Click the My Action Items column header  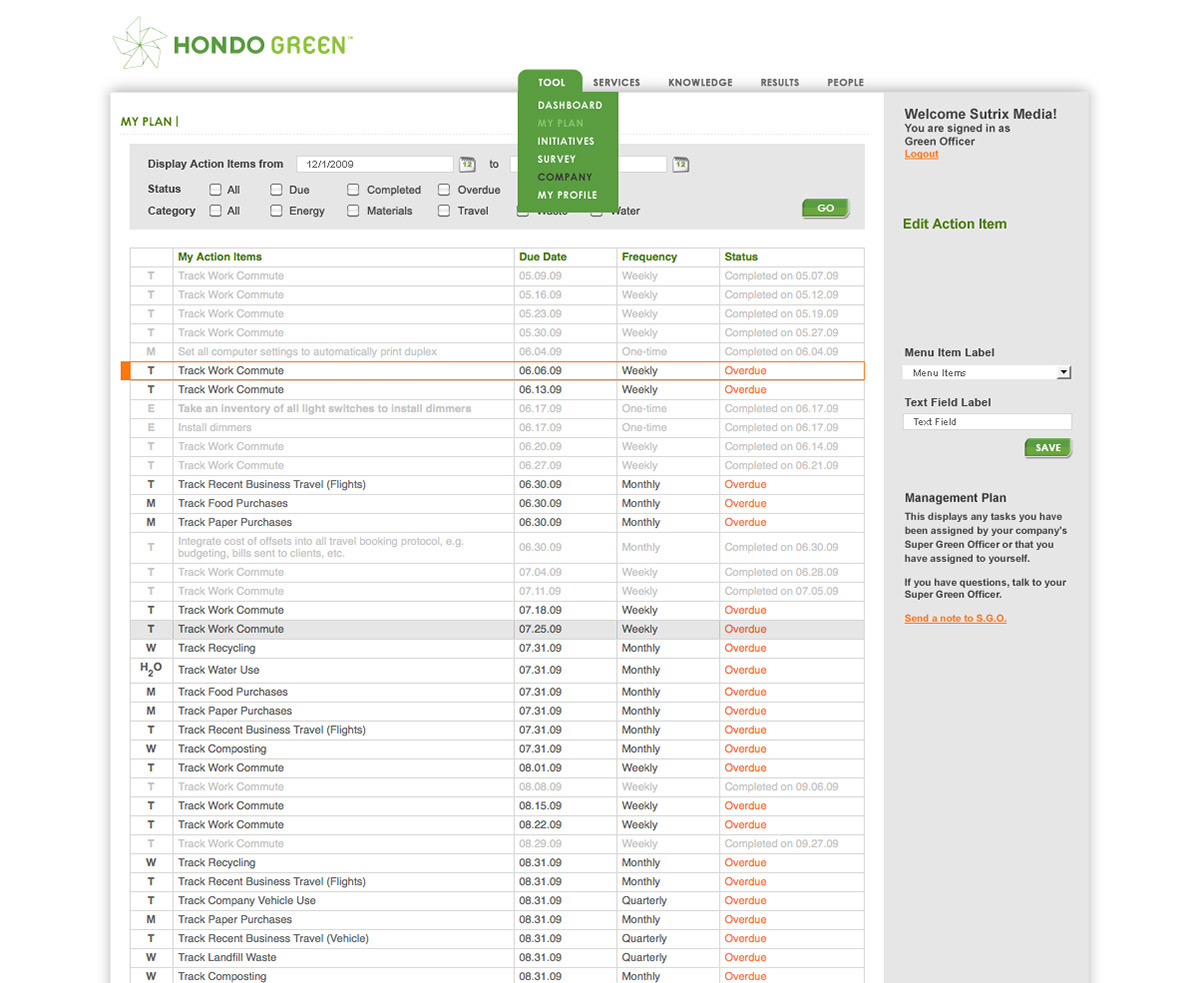pos(220,257)
